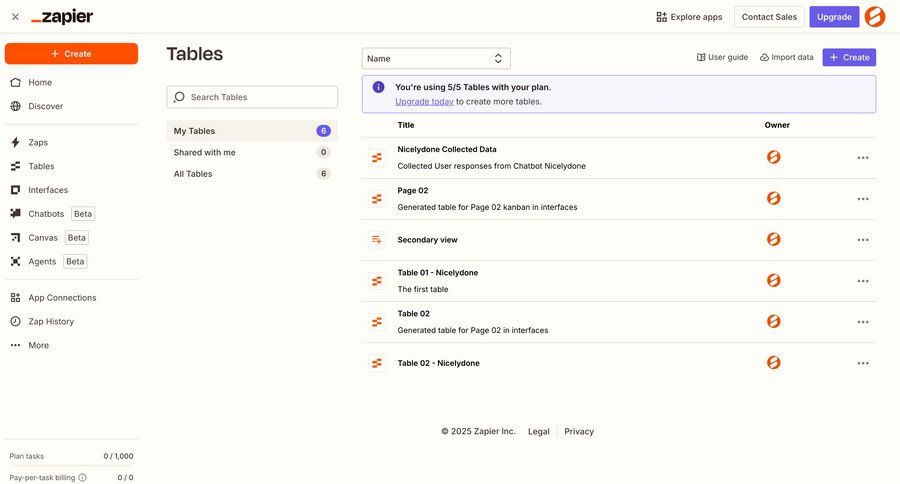900x484 pixels.
Task: Open Canvas Beta in the sidebar
Action: click(x=49, y=238)
